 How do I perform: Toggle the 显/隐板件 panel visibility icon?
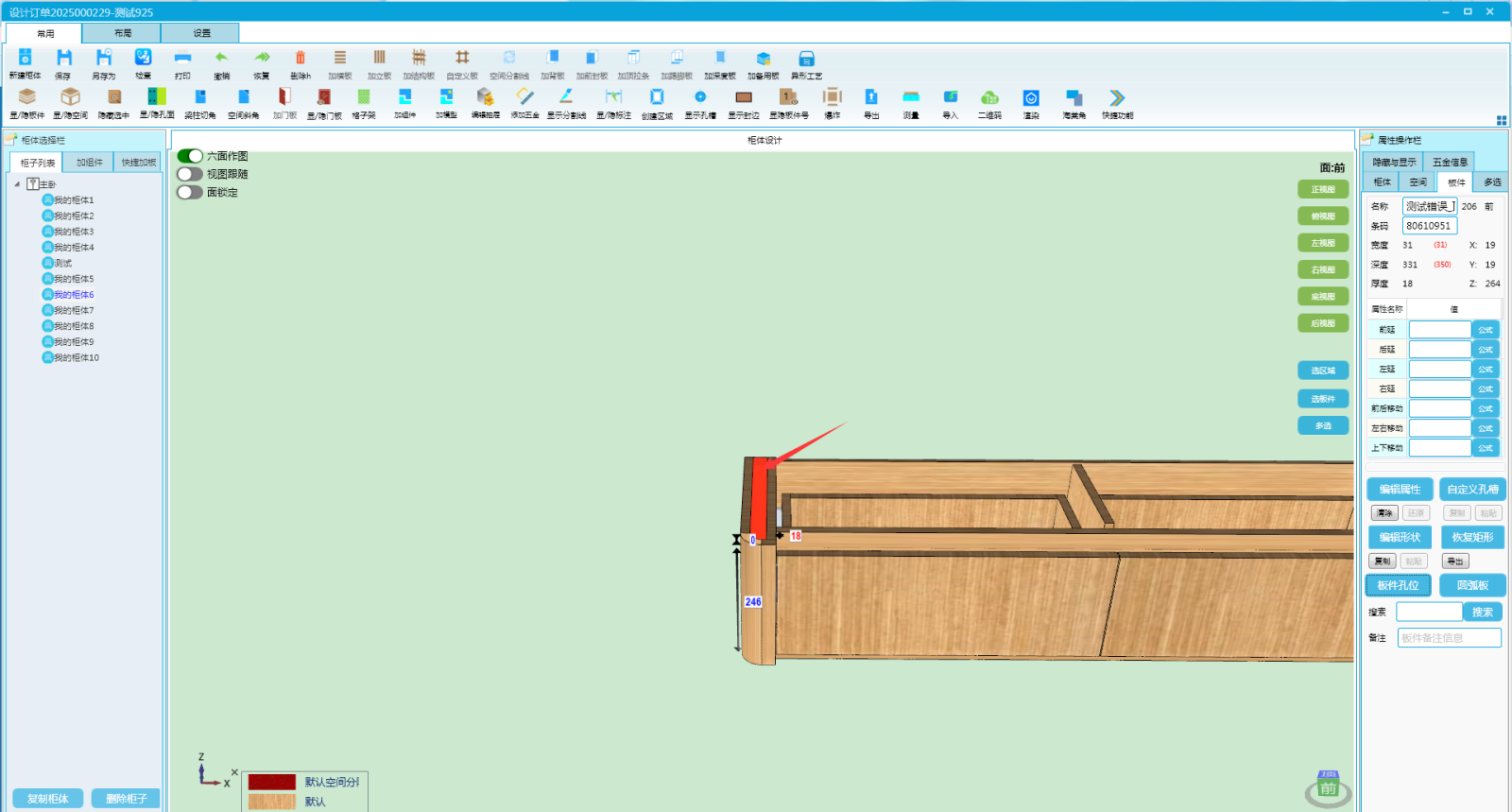click(x=26, y=97)
